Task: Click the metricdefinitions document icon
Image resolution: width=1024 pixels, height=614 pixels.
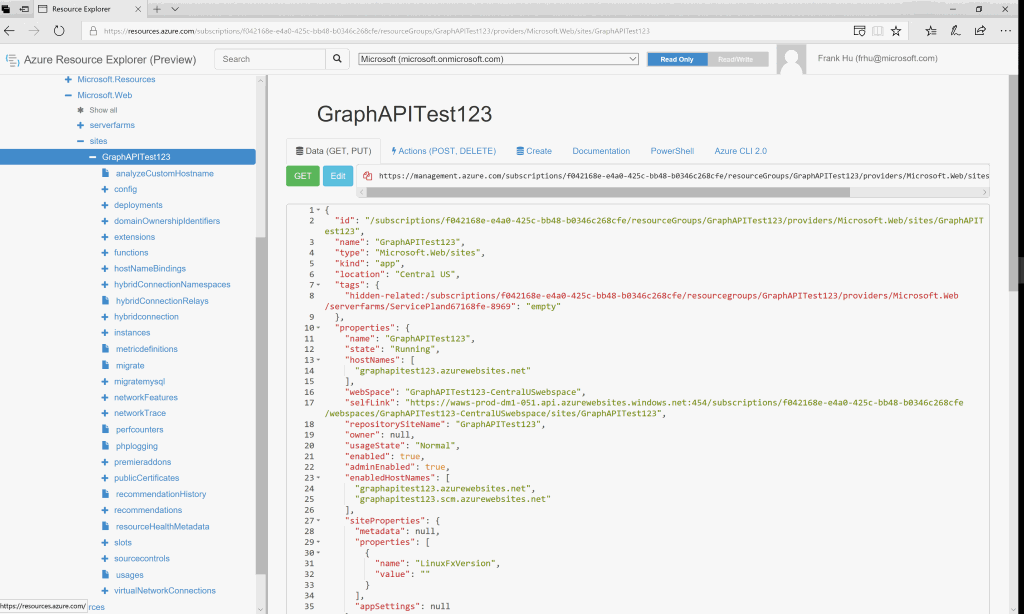Action: point(105,349)
